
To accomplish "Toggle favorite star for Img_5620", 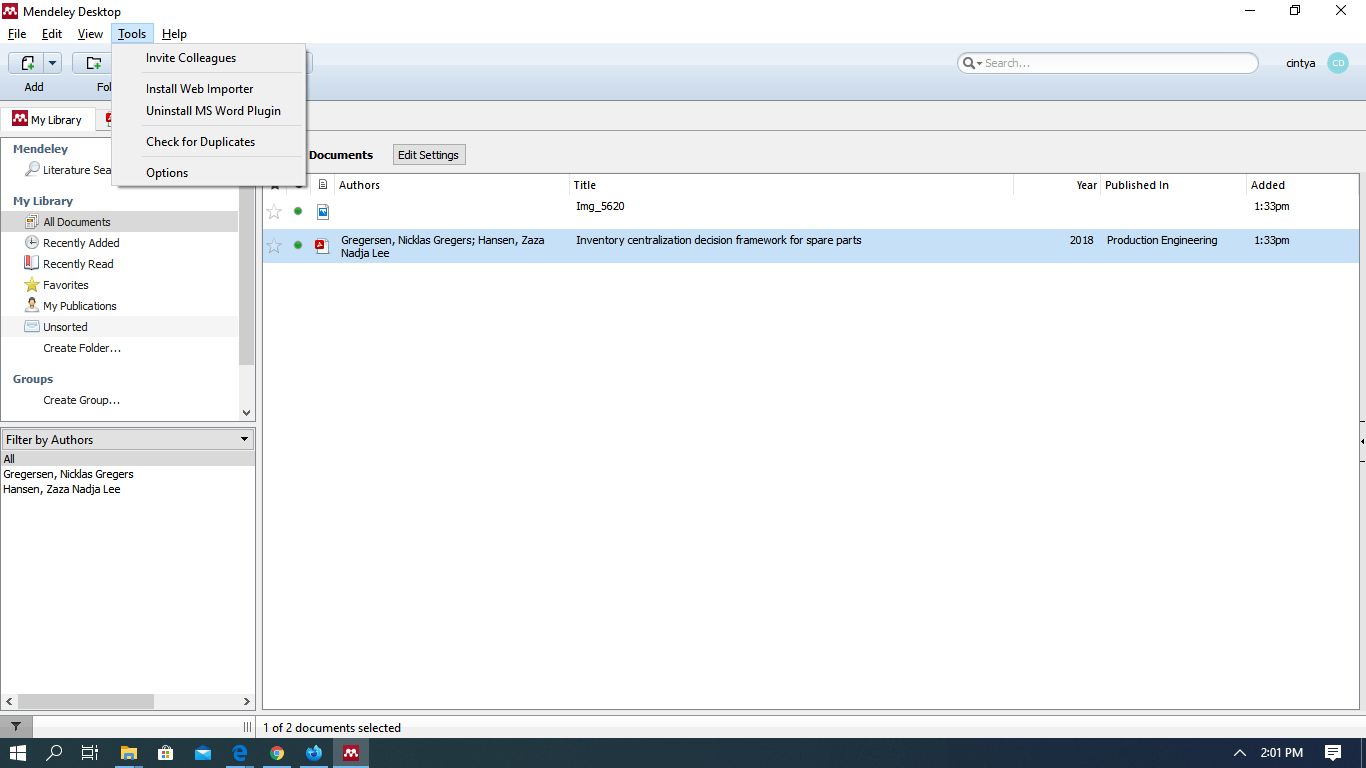I will (x=274, y=212).
